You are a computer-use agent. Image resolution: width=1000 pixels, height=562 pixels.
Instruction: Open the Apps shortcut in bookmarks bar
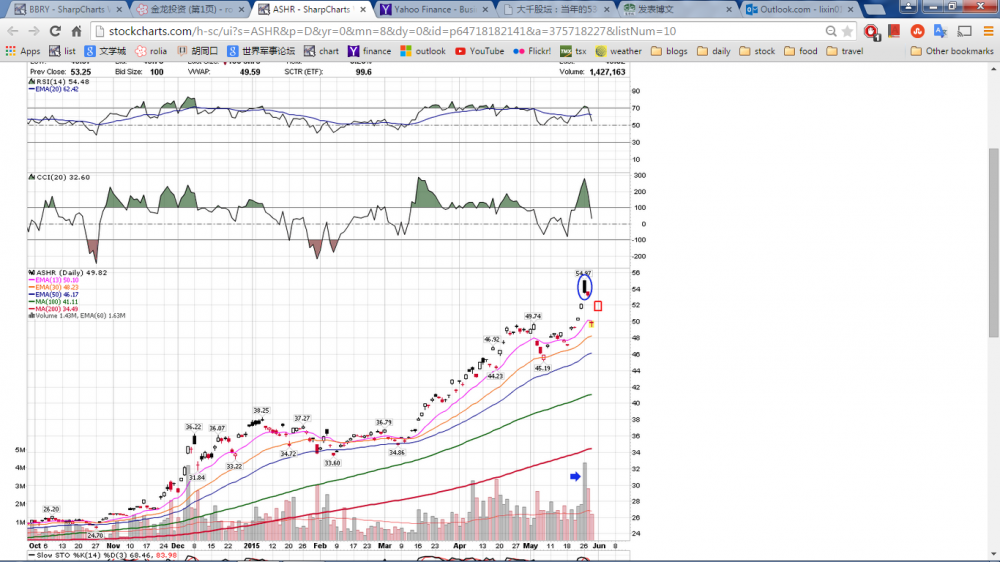23,51
